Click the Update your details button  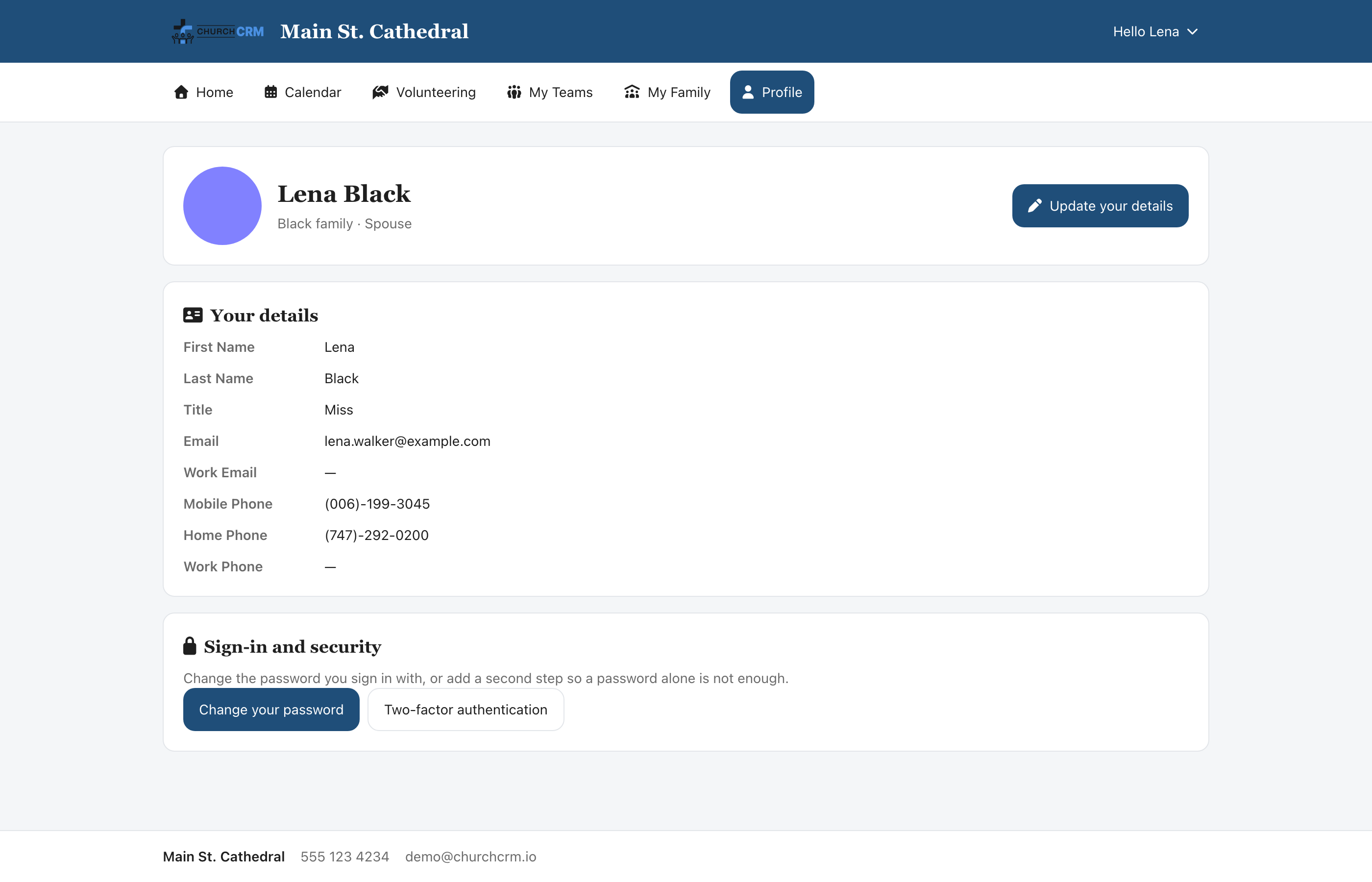coord(1100,206)
